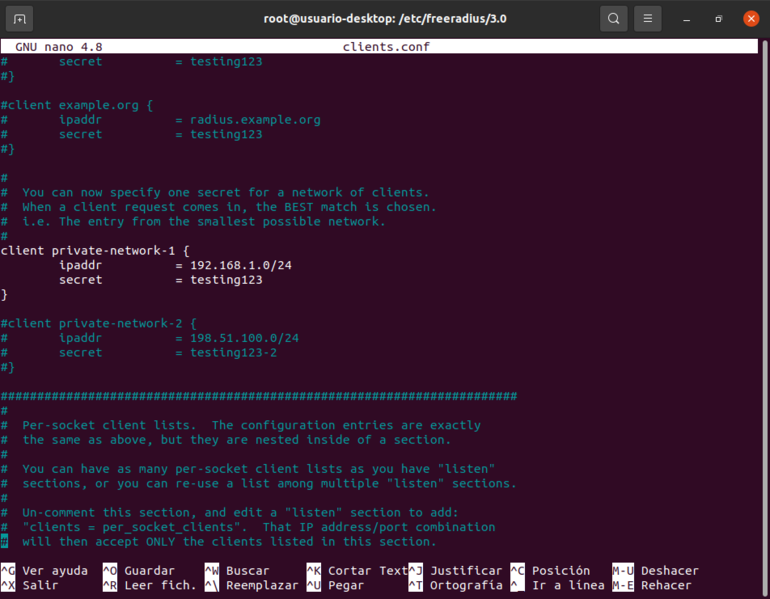Image resolution: width=770 pixels, height=599 pixels.
Task: Close the terminal window
Action: tap(751, 19)
